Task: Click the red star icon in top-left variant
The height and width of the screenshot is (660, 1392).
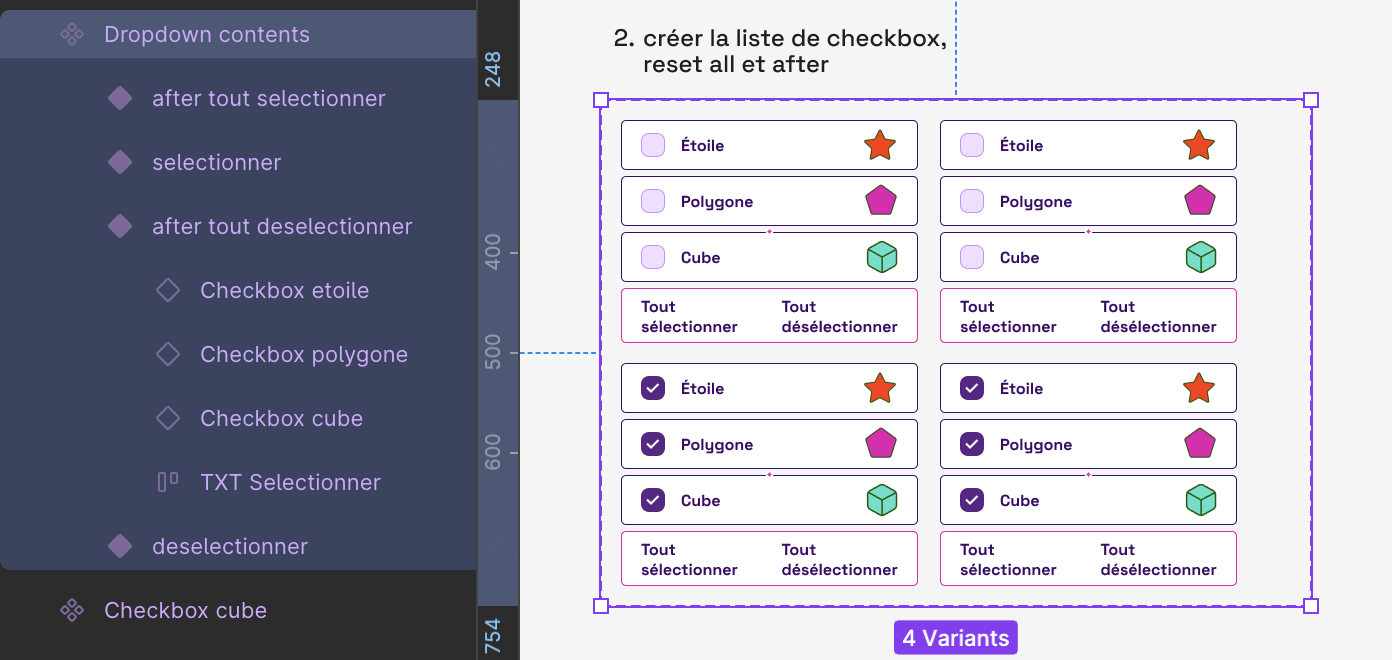Action: [x=880, y=145]
